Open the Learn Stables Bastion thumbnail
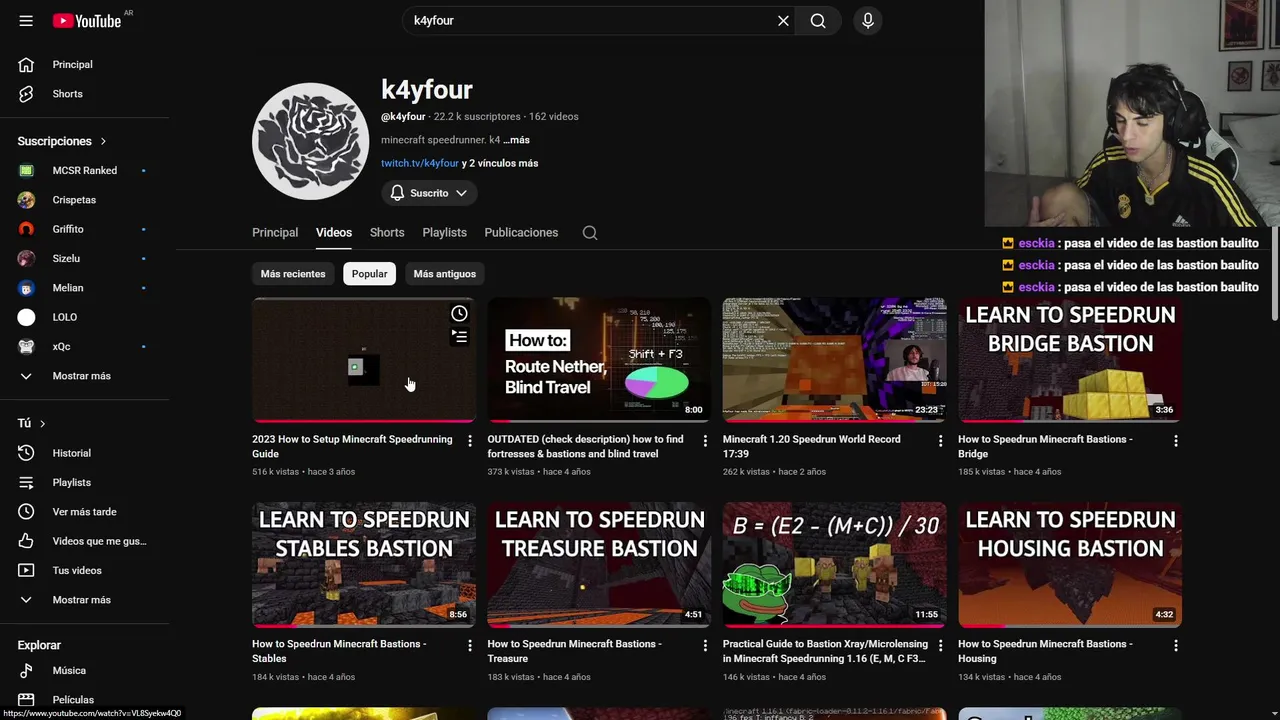Viewport: 1280px width, 720px height. 364,565
